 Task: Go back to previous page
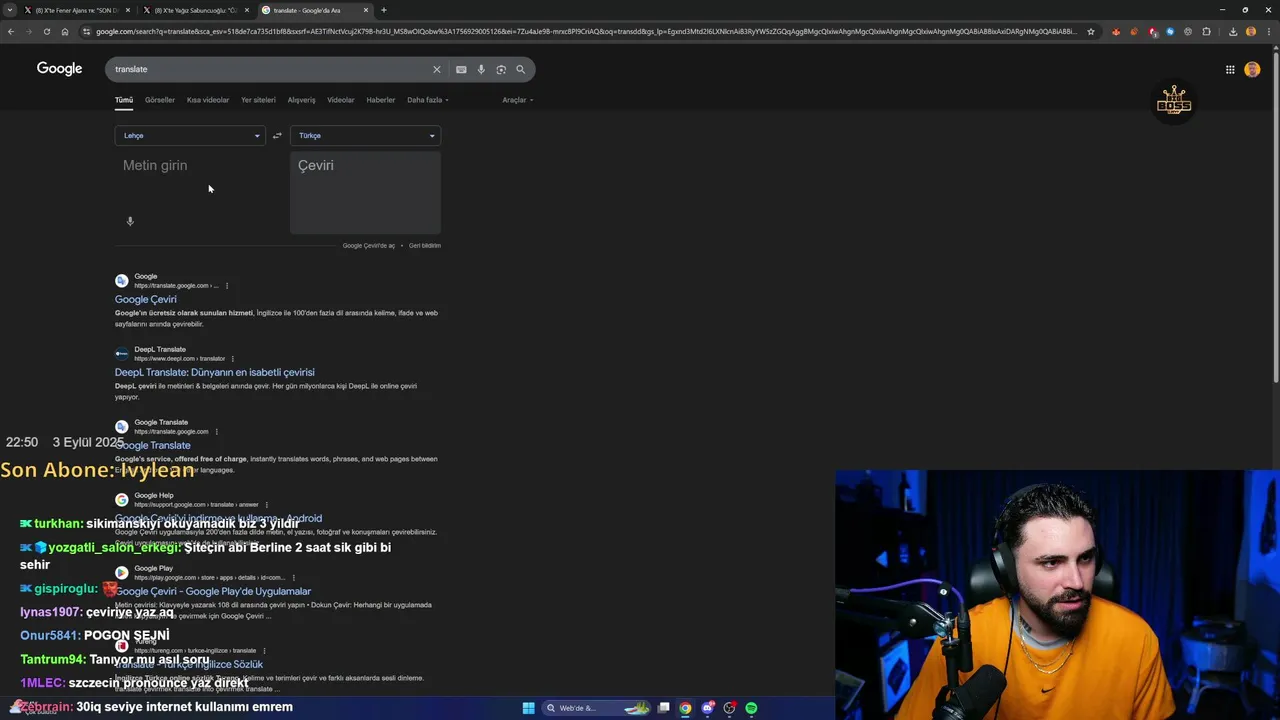[x=11, y=31]
